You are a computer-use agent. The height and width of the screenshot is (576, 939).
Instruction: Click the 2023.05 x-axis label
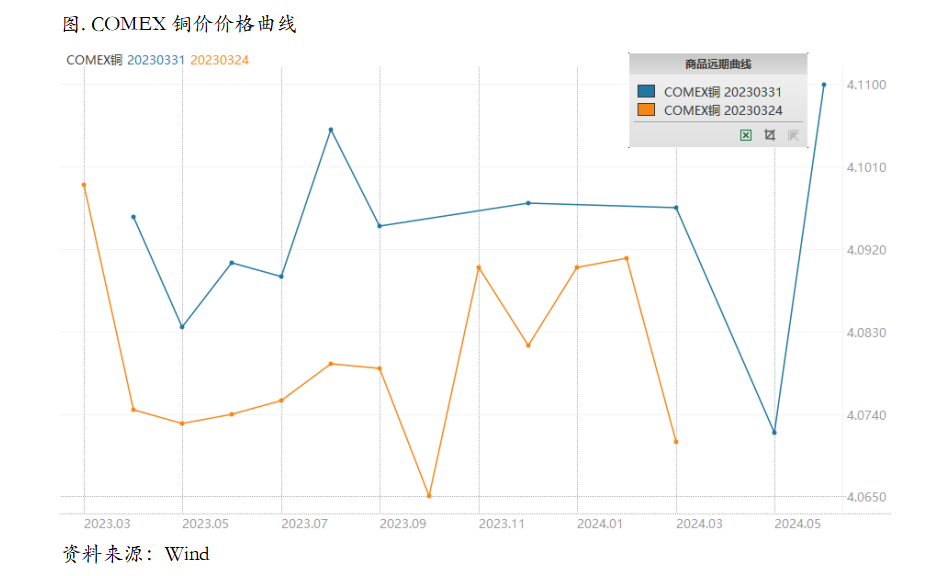pyautogui.click(x=205, y=524)
